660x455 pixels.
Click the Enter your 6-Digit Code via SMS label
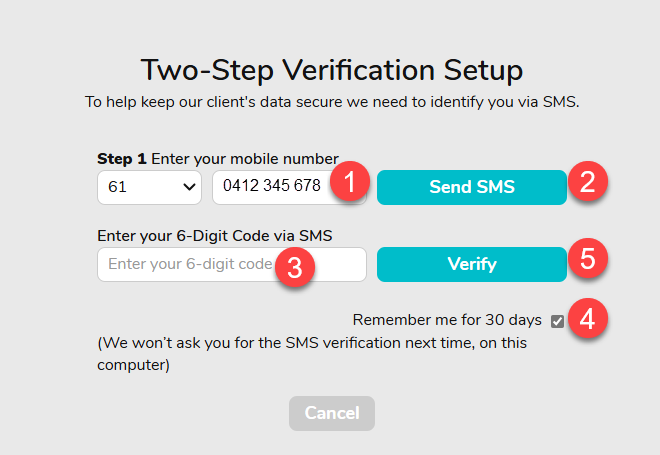click(x=215, y=236)
